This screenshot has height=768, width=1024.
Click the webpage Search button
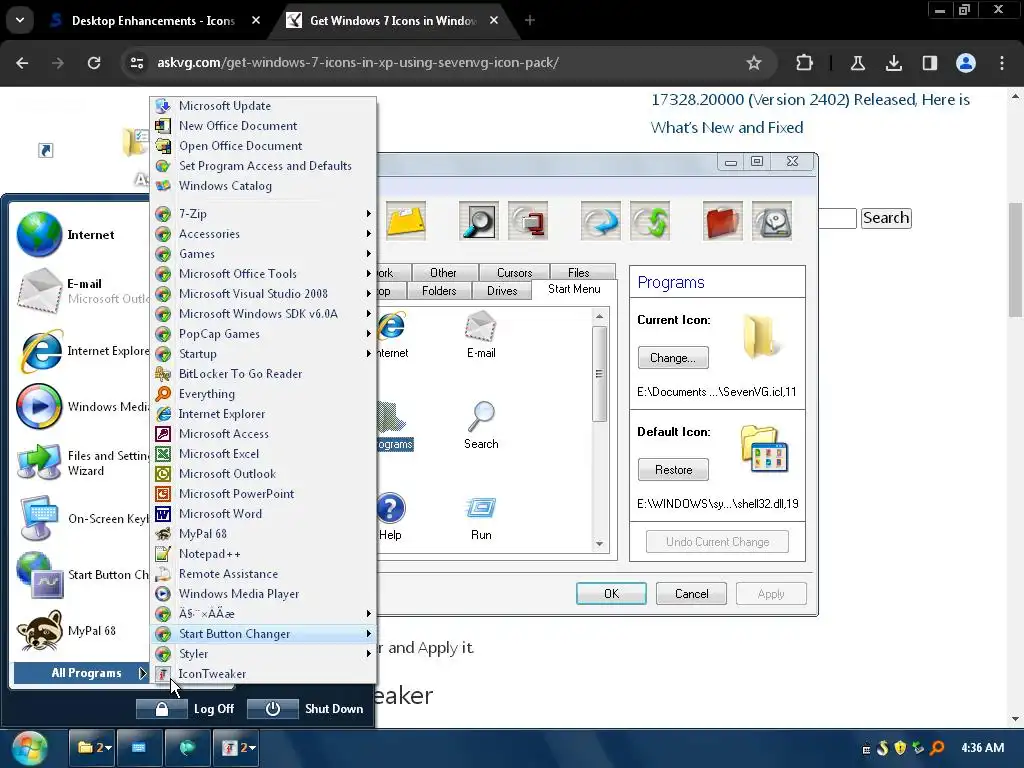point(886,217)
